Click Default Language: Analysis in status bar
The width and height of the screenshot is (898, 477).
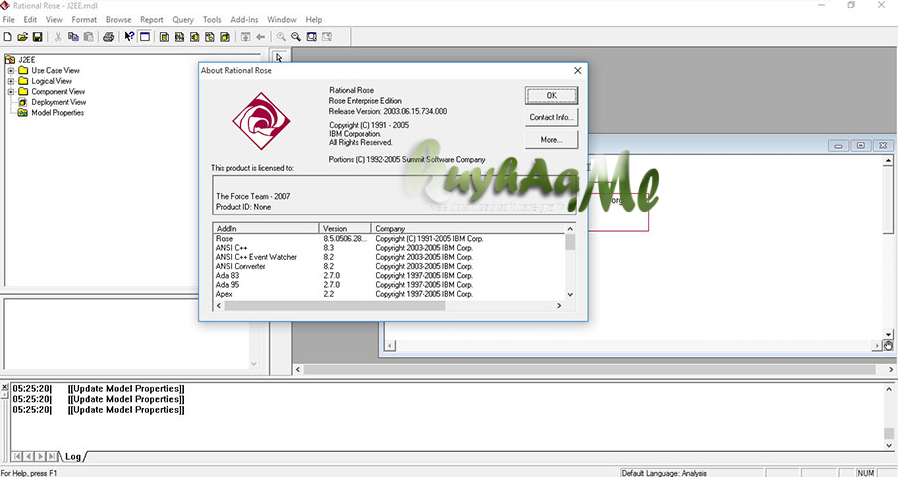coord(664,473)
